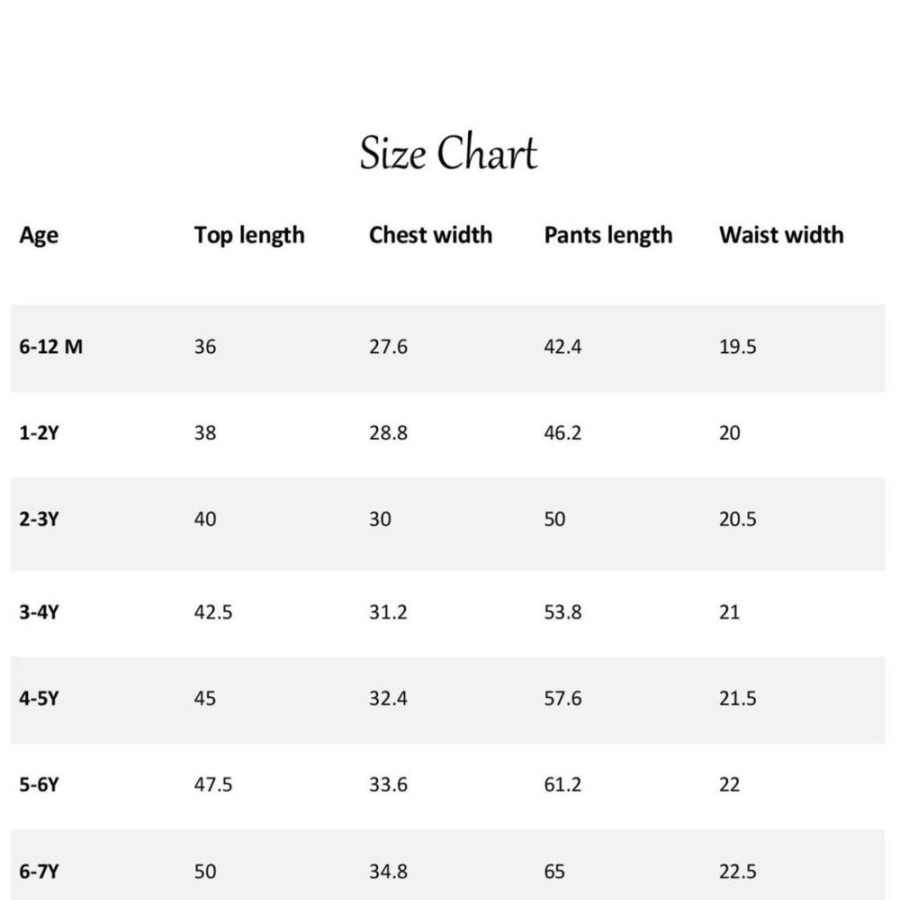900x900 pixels.
Task: Select the 27.6 chest width value
Action: [x=388, y=347]
